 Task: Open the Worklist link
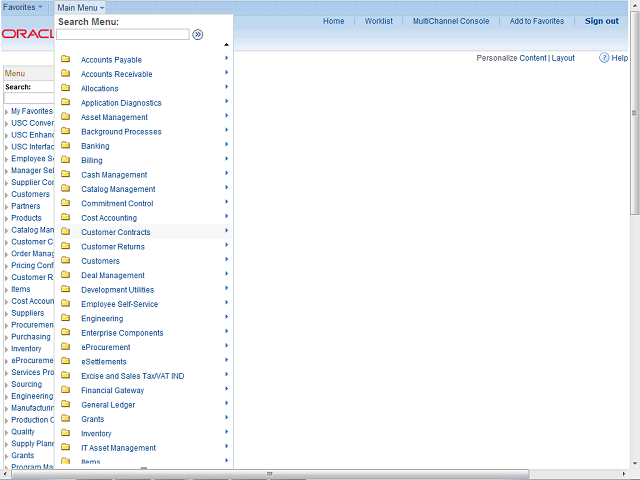click(x=379, y=21)
